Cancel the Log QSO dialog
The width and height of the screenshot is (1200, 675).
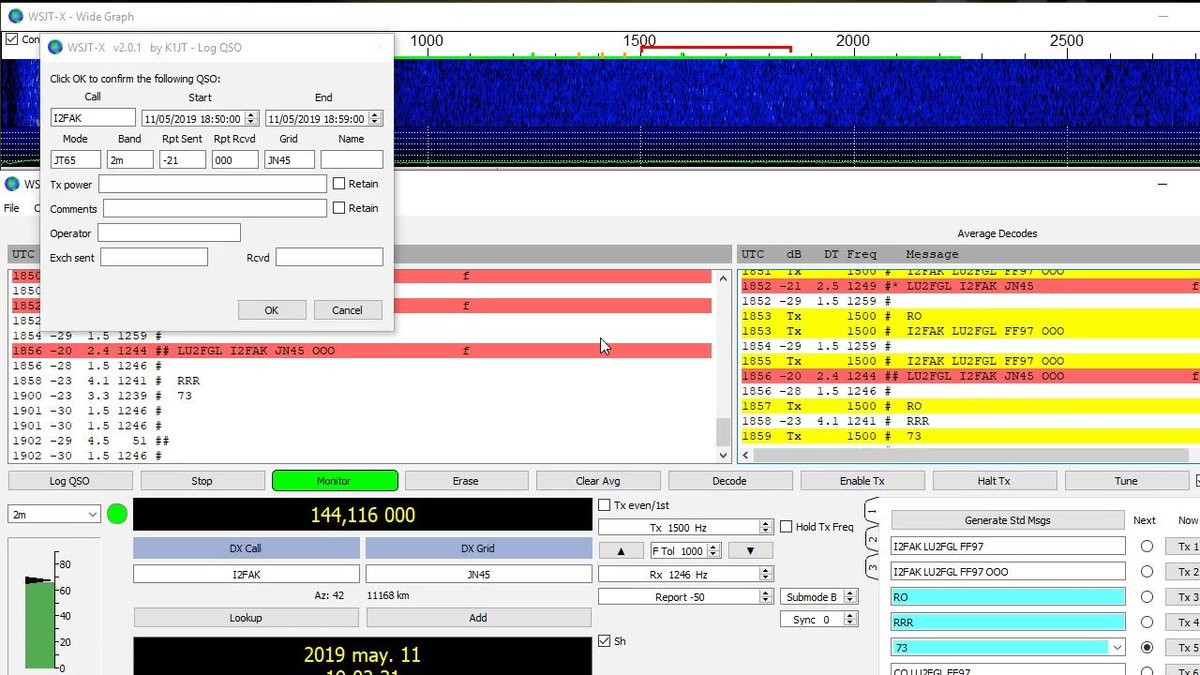coord(347,310)
